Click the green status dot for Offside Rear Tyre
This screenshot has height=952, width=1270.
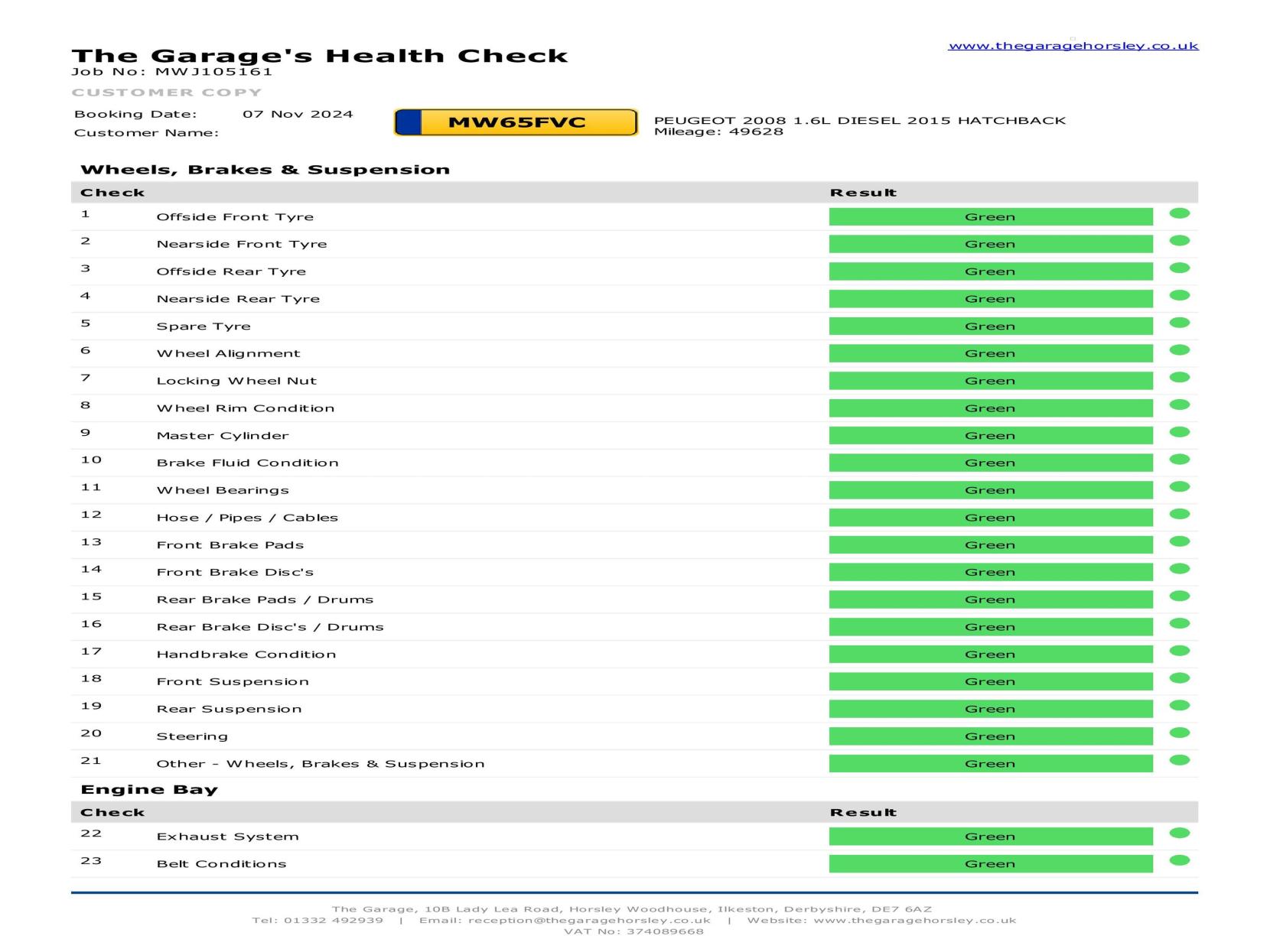coord(1179,268)
